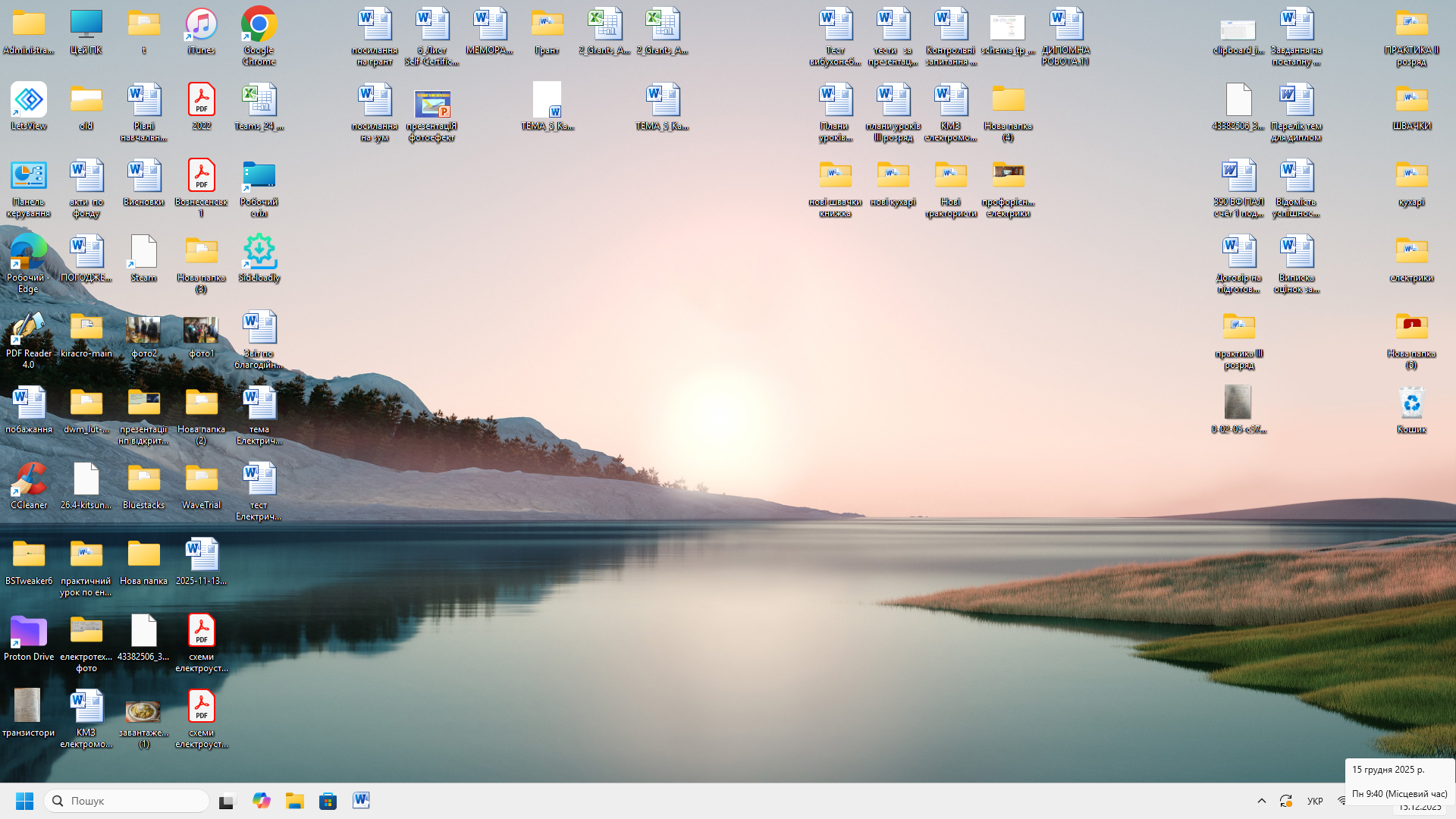This screenshot has height=819, width=1456.
Task: Select the Вознесенськ 1 PDF file
Action: click(x=201, y=188)
